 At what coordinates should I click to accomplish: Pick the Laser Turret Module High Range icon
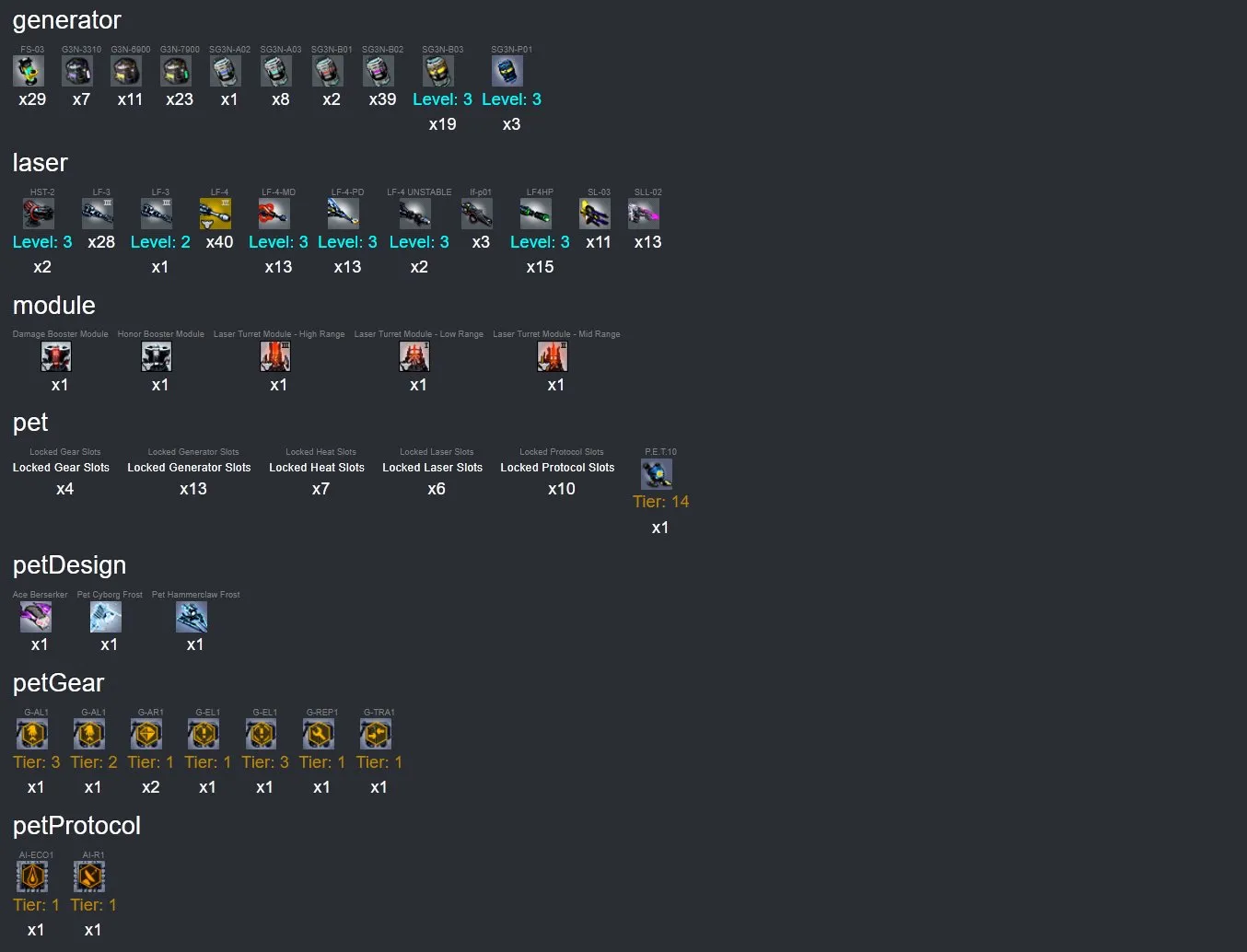[x=275, y=356]
